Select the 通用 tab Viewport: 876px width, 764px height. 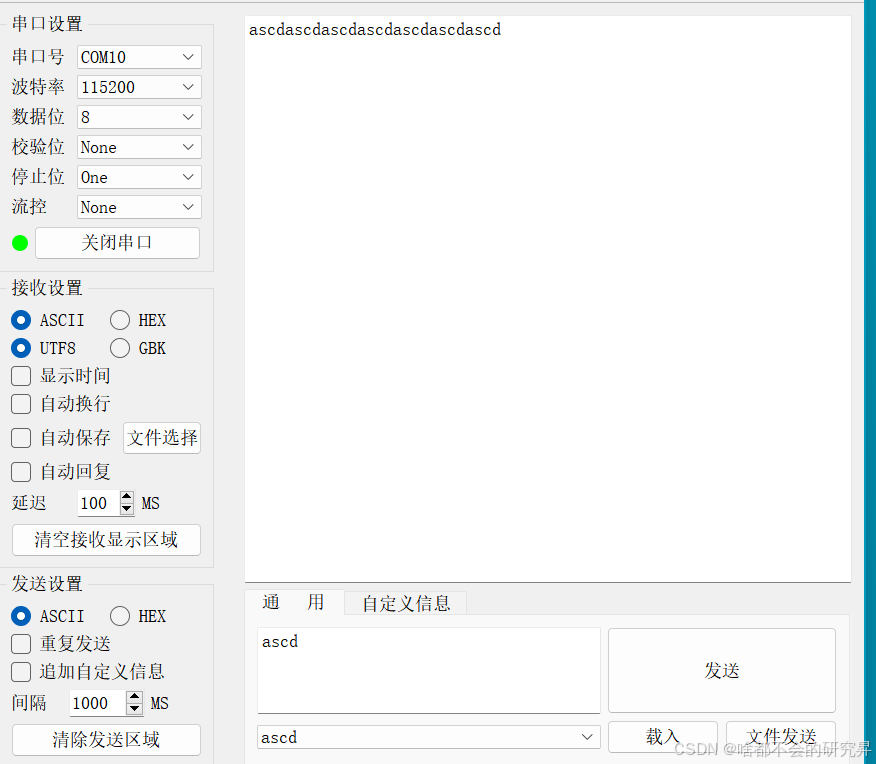tap(293, 603)
